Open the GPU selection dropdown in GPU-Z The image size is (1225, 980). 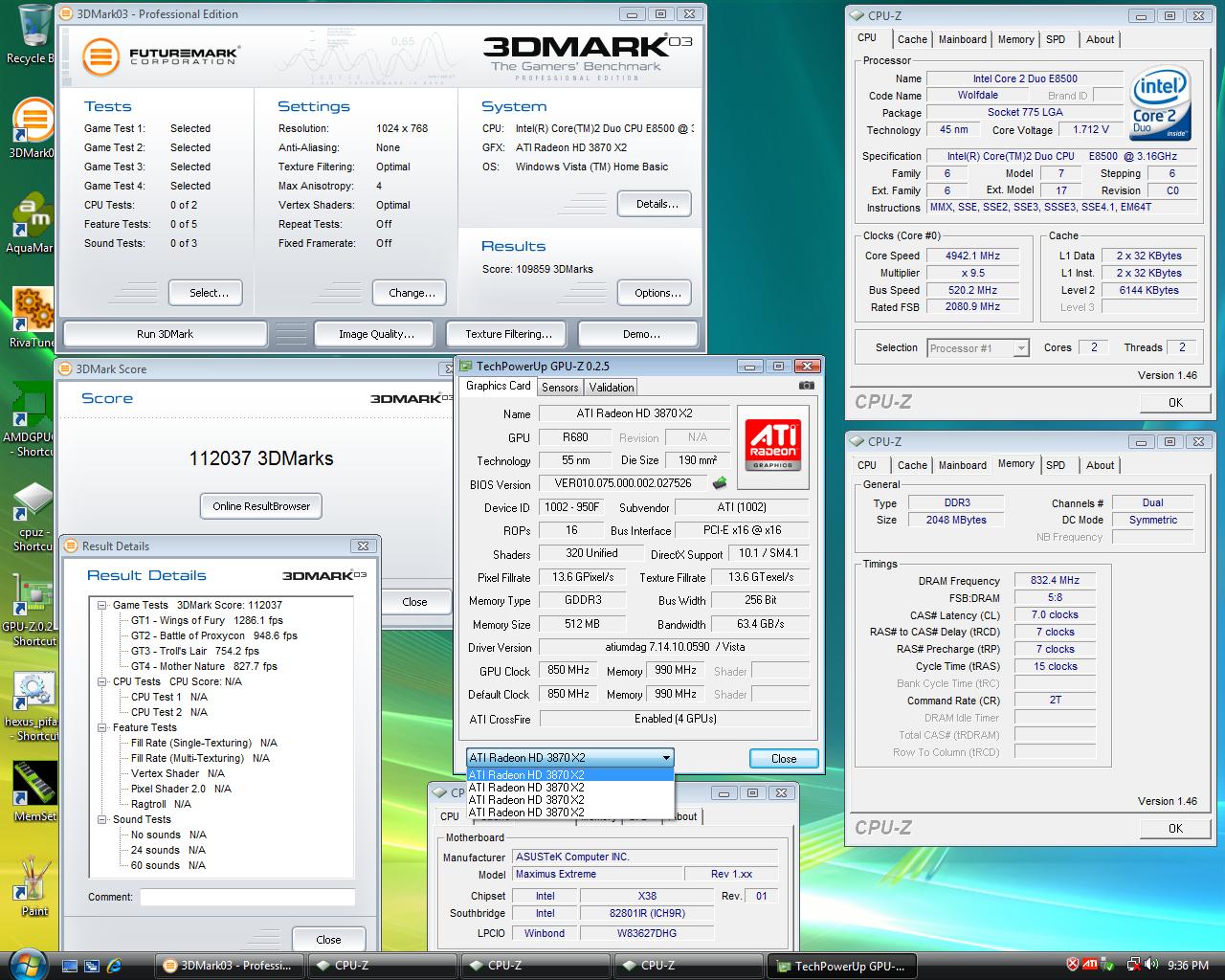click(570, 758)
